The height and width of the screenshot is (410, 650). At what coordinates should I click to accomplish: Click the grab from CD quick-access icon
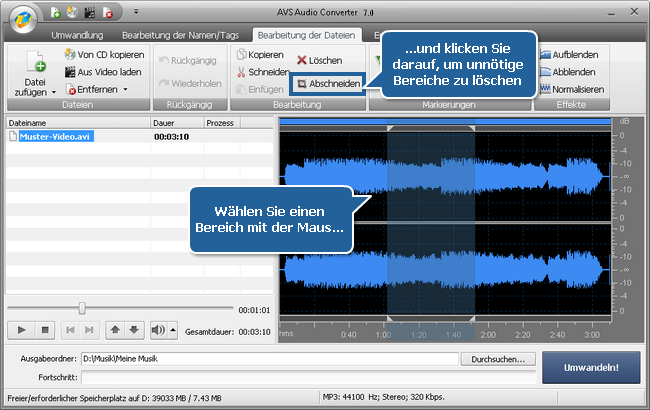[72, 12]
